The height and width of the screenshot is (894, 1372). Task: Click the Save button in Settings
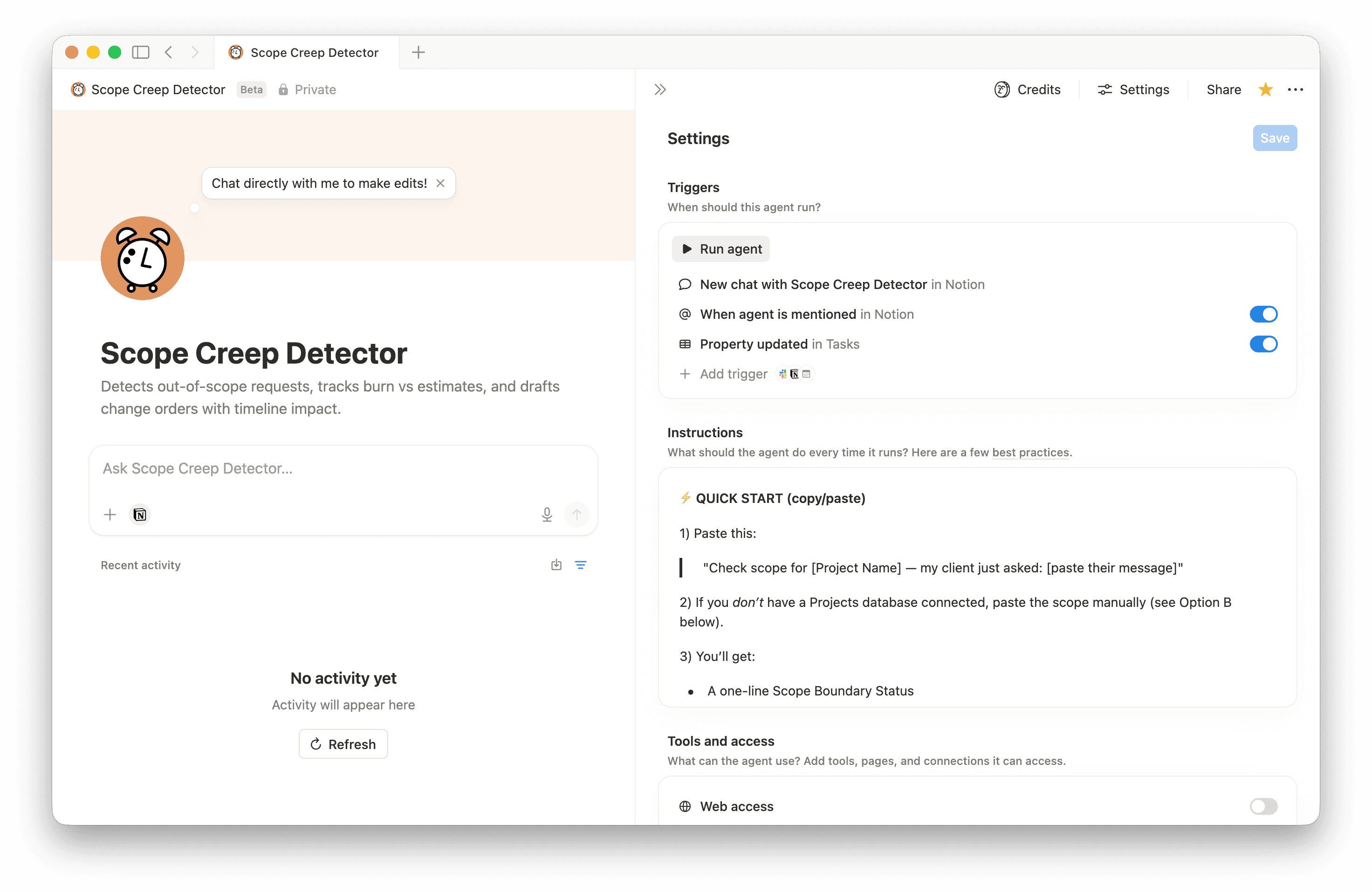(x=1274, y=138)
